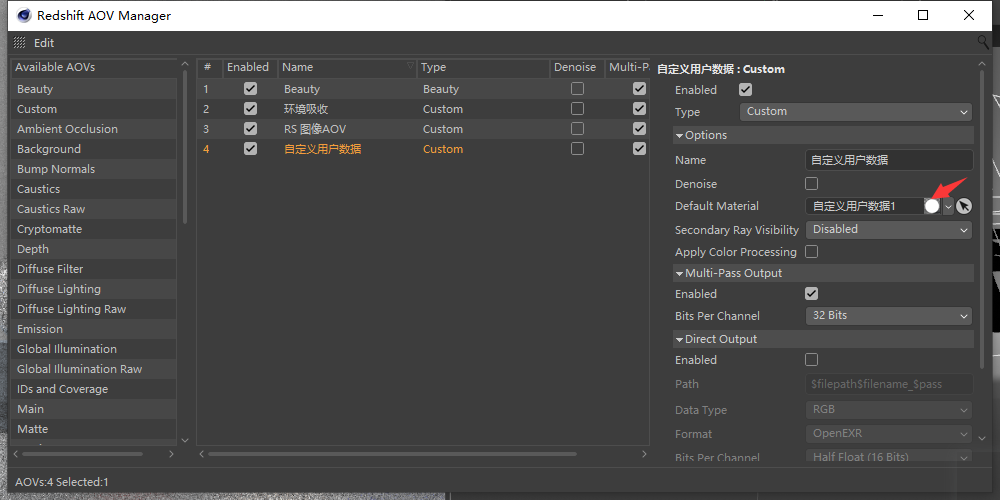
Task: Collapse the Options section
Action: pos(680,135)
